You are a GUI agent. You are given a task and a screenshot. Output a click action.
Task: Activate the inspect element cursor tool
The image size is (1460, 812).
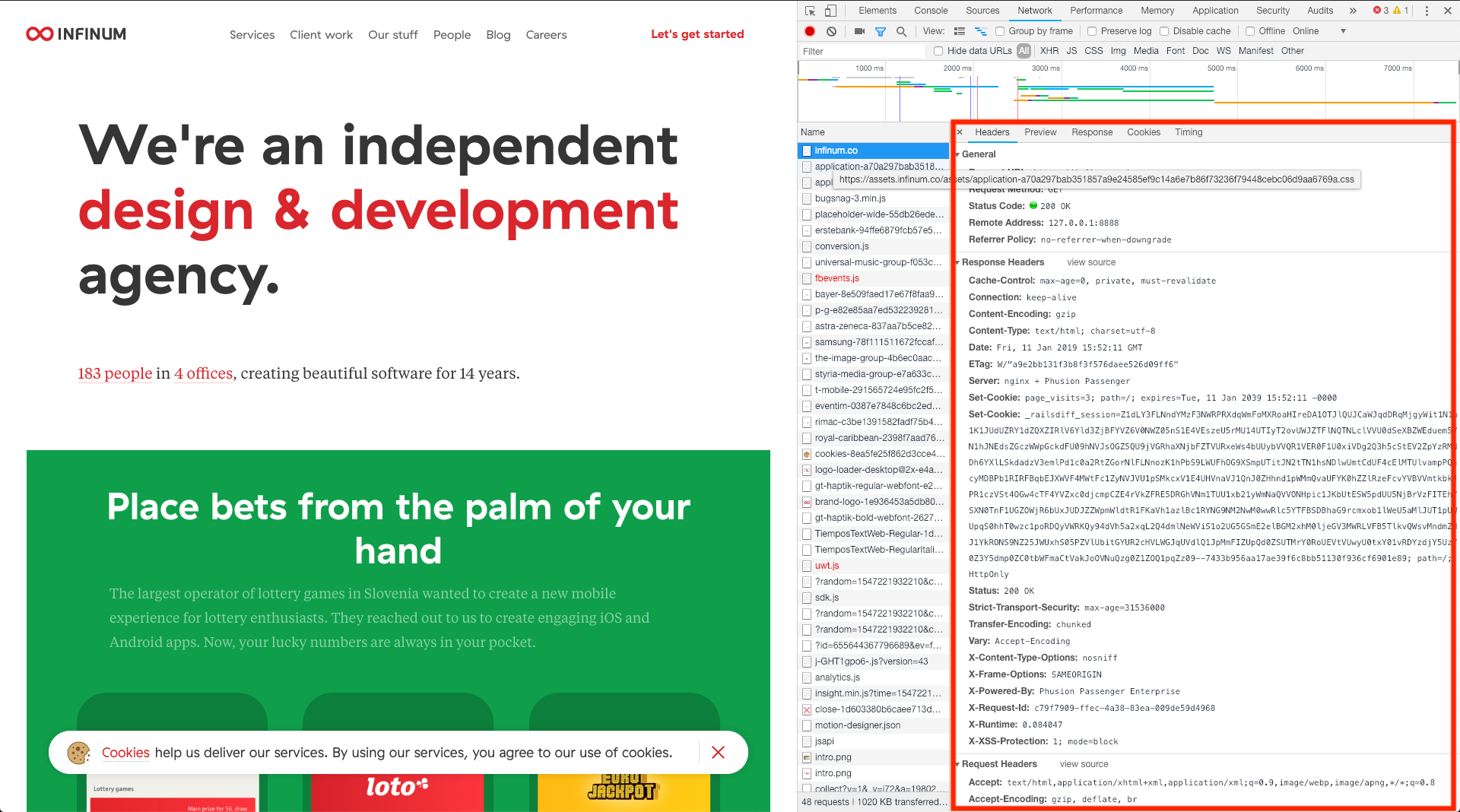coord(810,11)
